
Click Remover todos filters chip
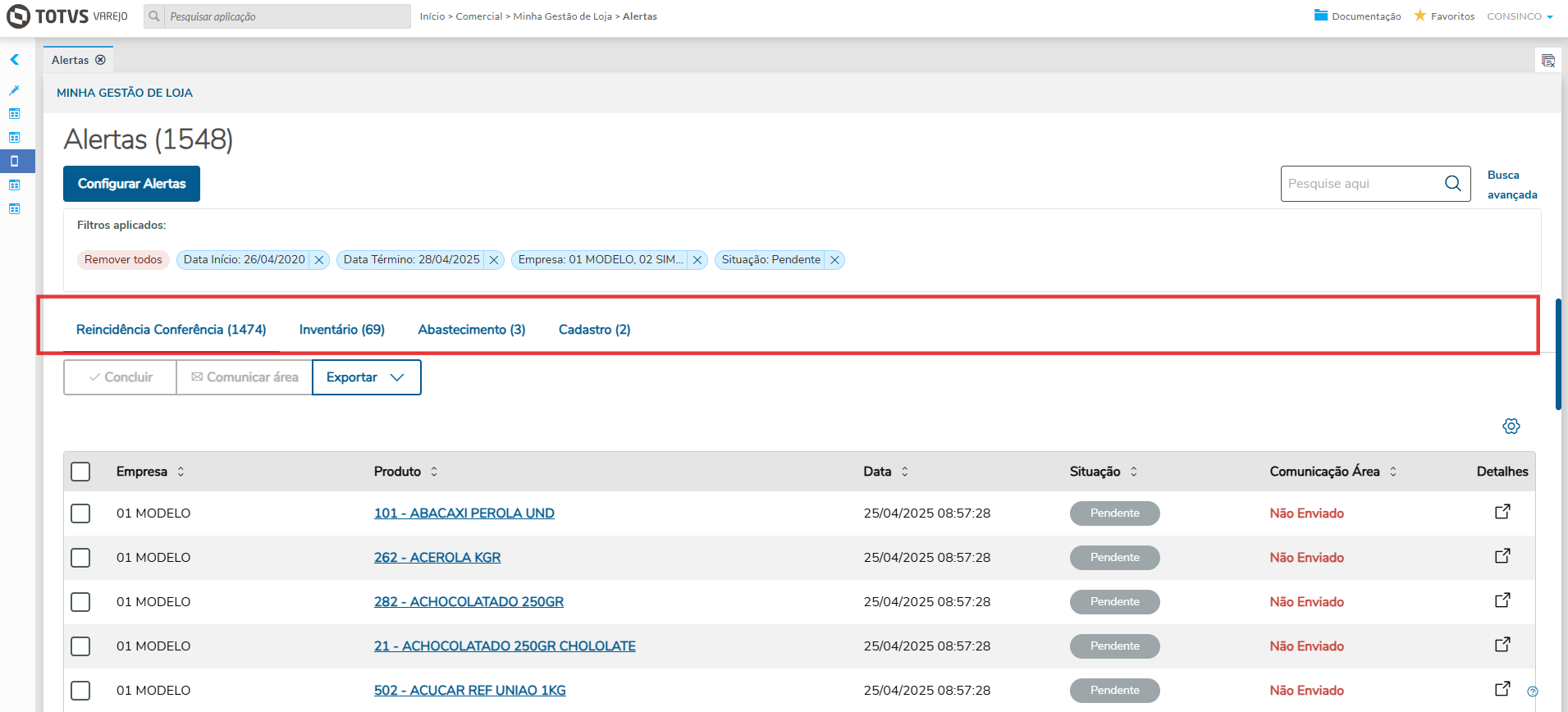pyautogui.click(x=123, y=260)
